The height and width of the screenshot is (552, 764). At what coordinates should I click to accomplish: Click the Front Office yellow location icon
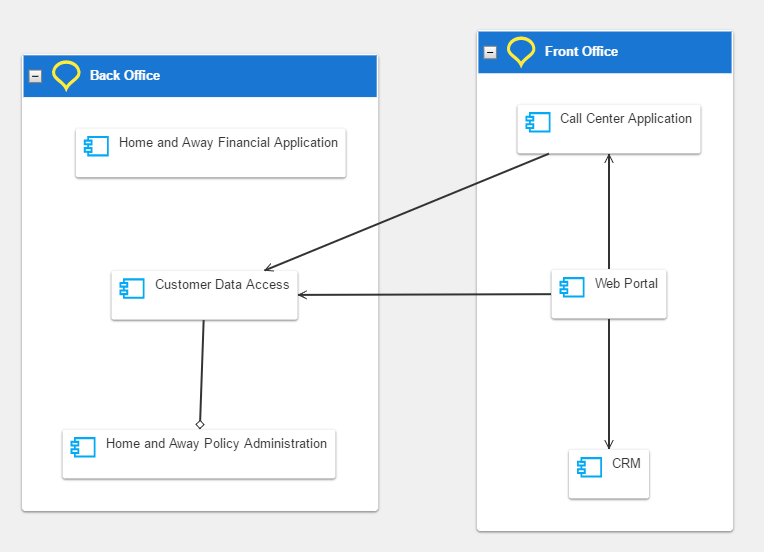[521, 52]
